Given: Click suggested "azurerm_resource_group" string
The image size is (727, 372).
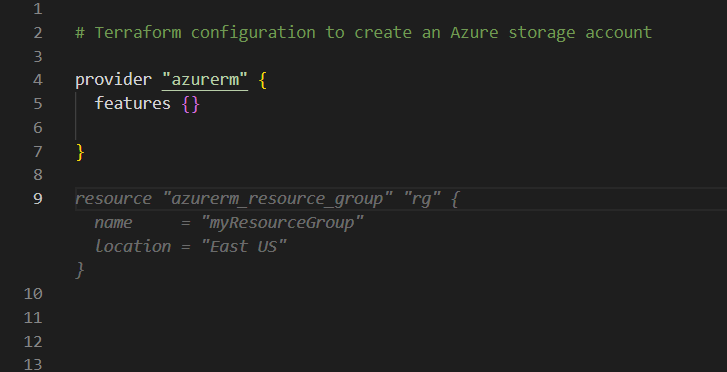Looking at the screenshot, I should (x=277, y=199).
